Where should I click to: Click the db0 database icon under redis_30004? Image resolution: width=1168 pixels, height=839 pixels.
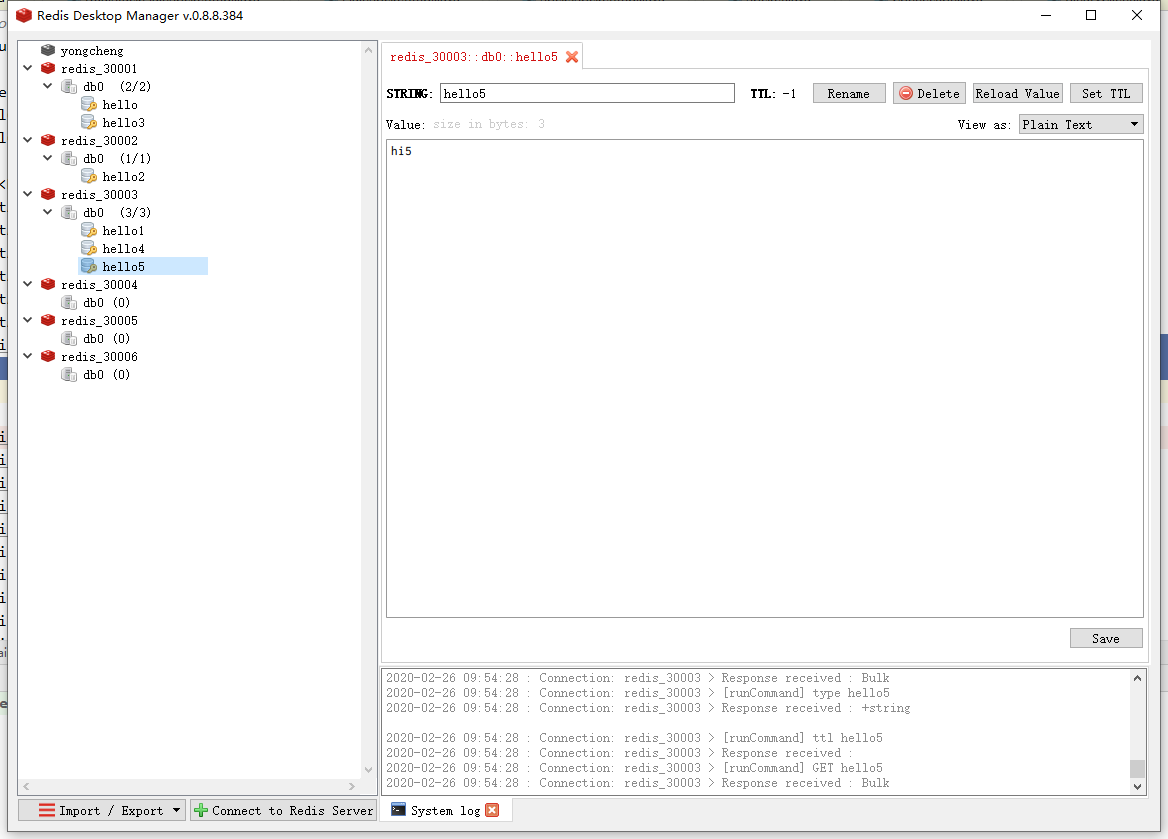click(69, 302)
